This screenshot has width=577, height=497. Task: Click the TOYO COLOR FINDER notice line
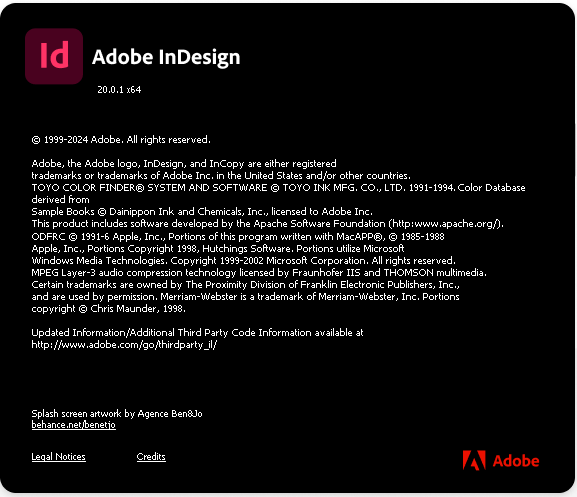278,188
